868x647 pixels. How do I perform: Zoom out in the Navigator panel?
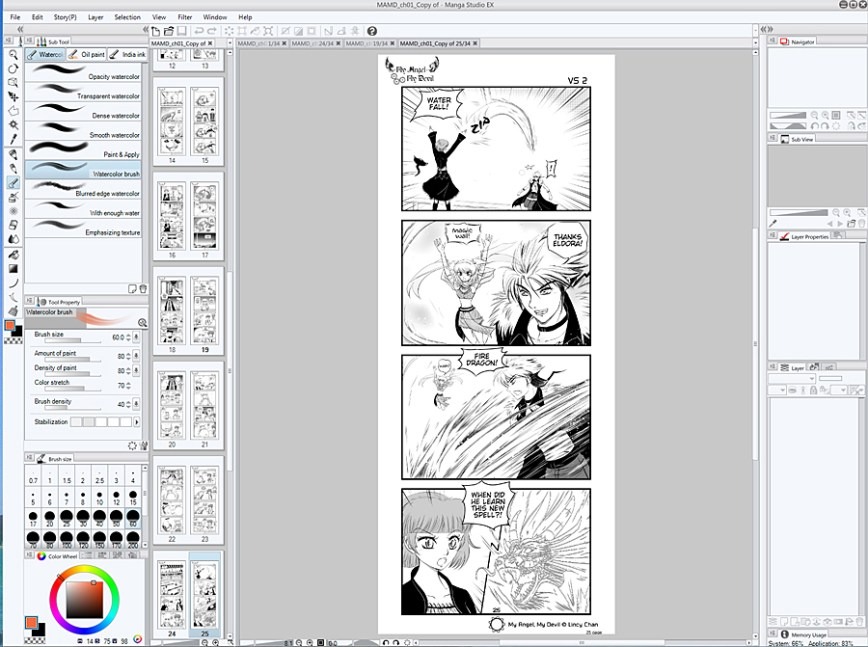point(814,115)
